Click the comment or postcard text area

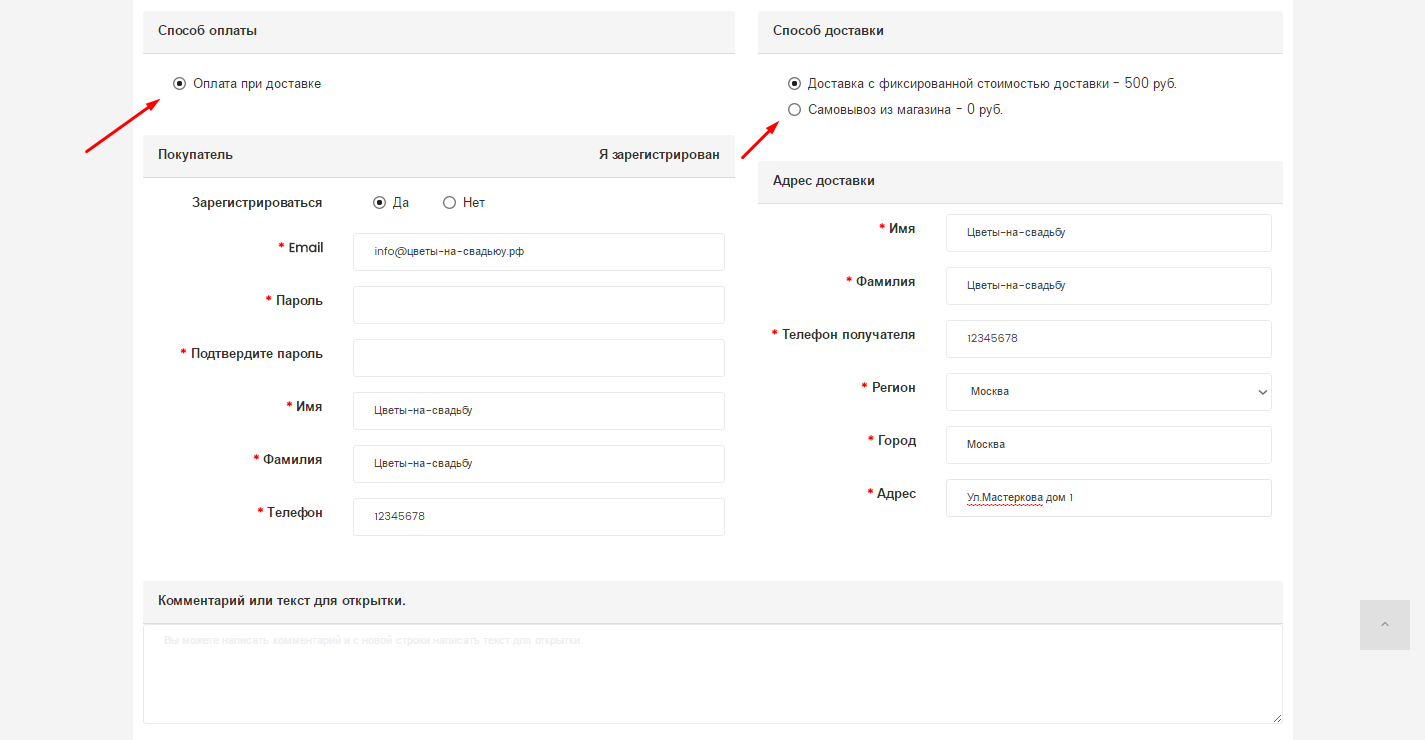coord(712,674)
